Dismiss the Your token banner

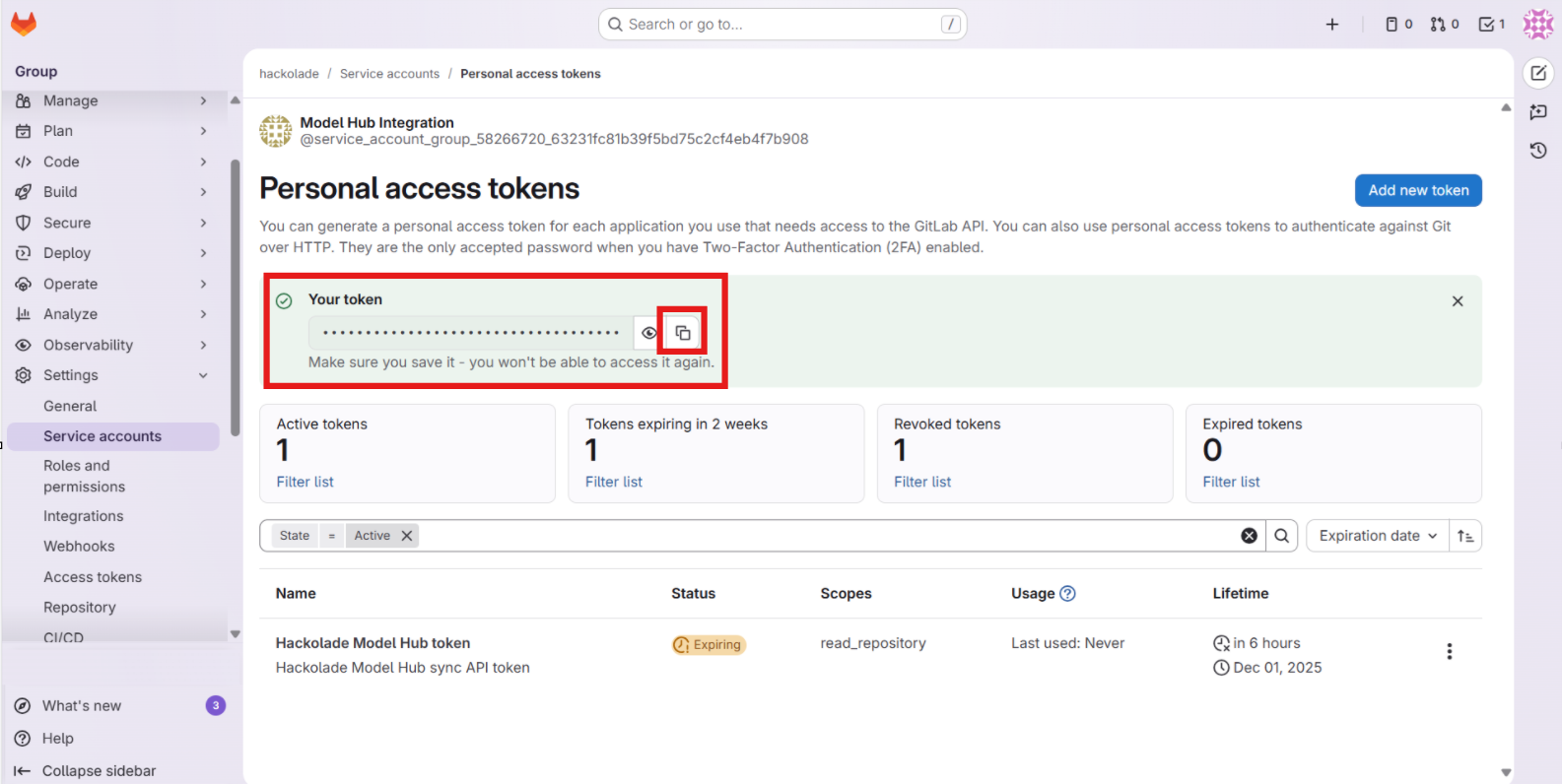click(1458, 301)
